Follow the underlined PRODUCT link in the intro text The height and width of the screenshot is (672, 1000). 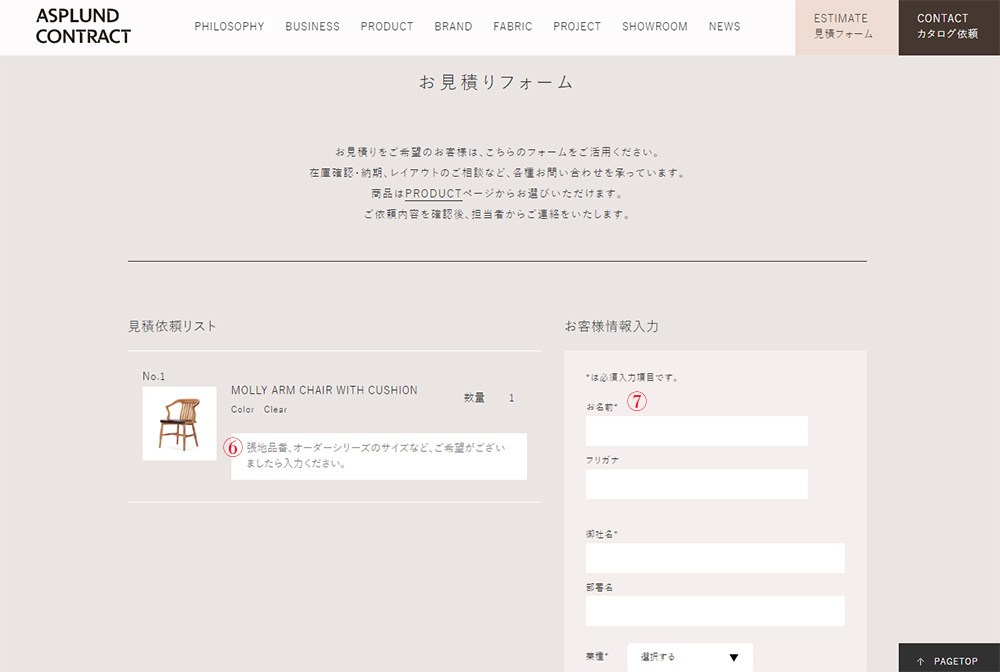[434, 193]
